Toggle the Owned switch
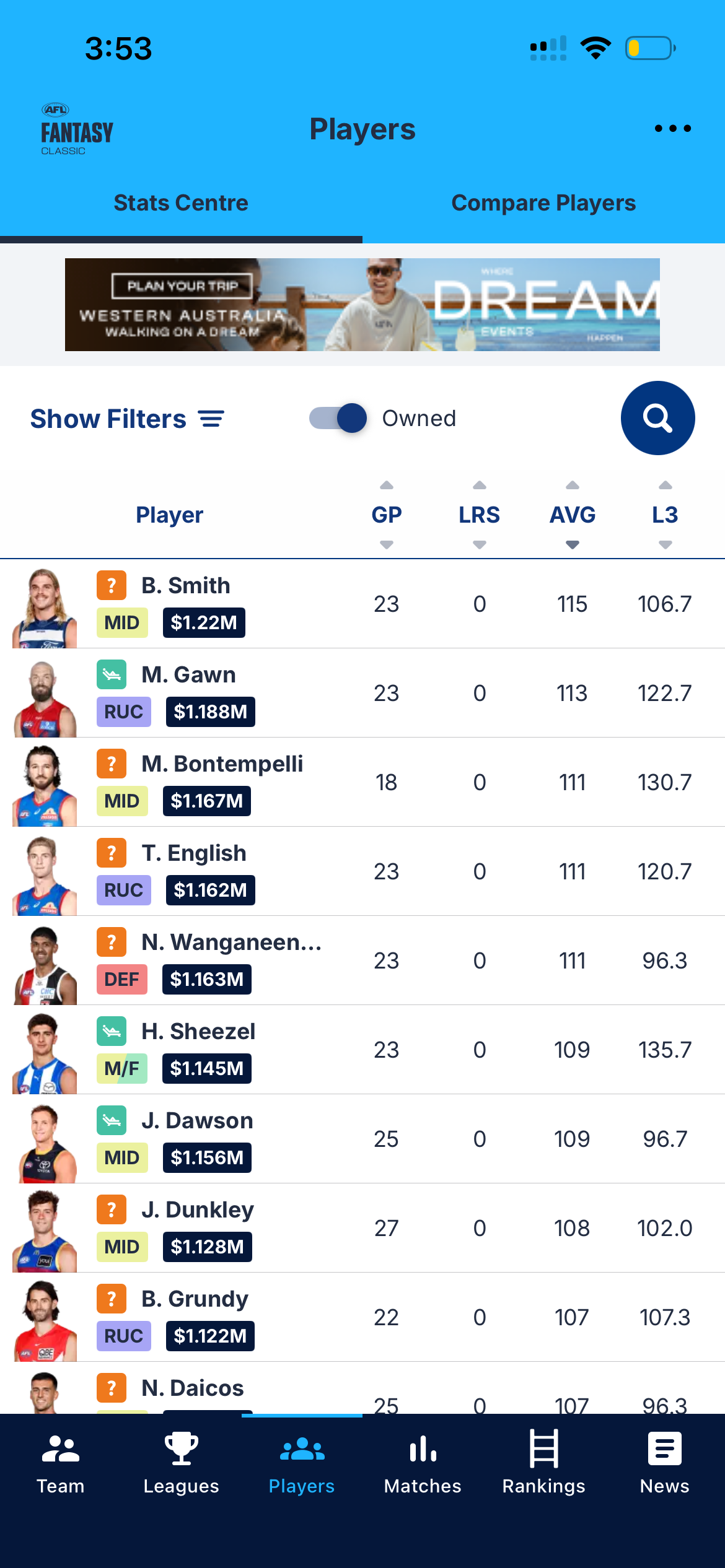Viewport: 725px width, 1568px height. pyautogui.click(x=338, y=418)
